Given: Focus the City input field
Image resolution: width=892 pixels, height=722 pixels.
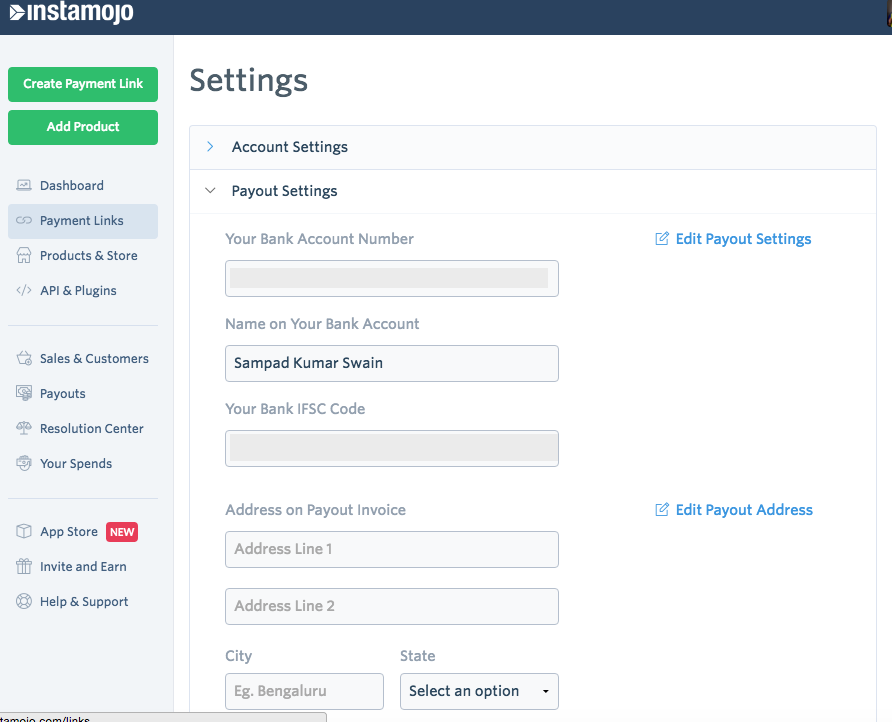Looking at the screenshot, I should (x=304, y=691).
